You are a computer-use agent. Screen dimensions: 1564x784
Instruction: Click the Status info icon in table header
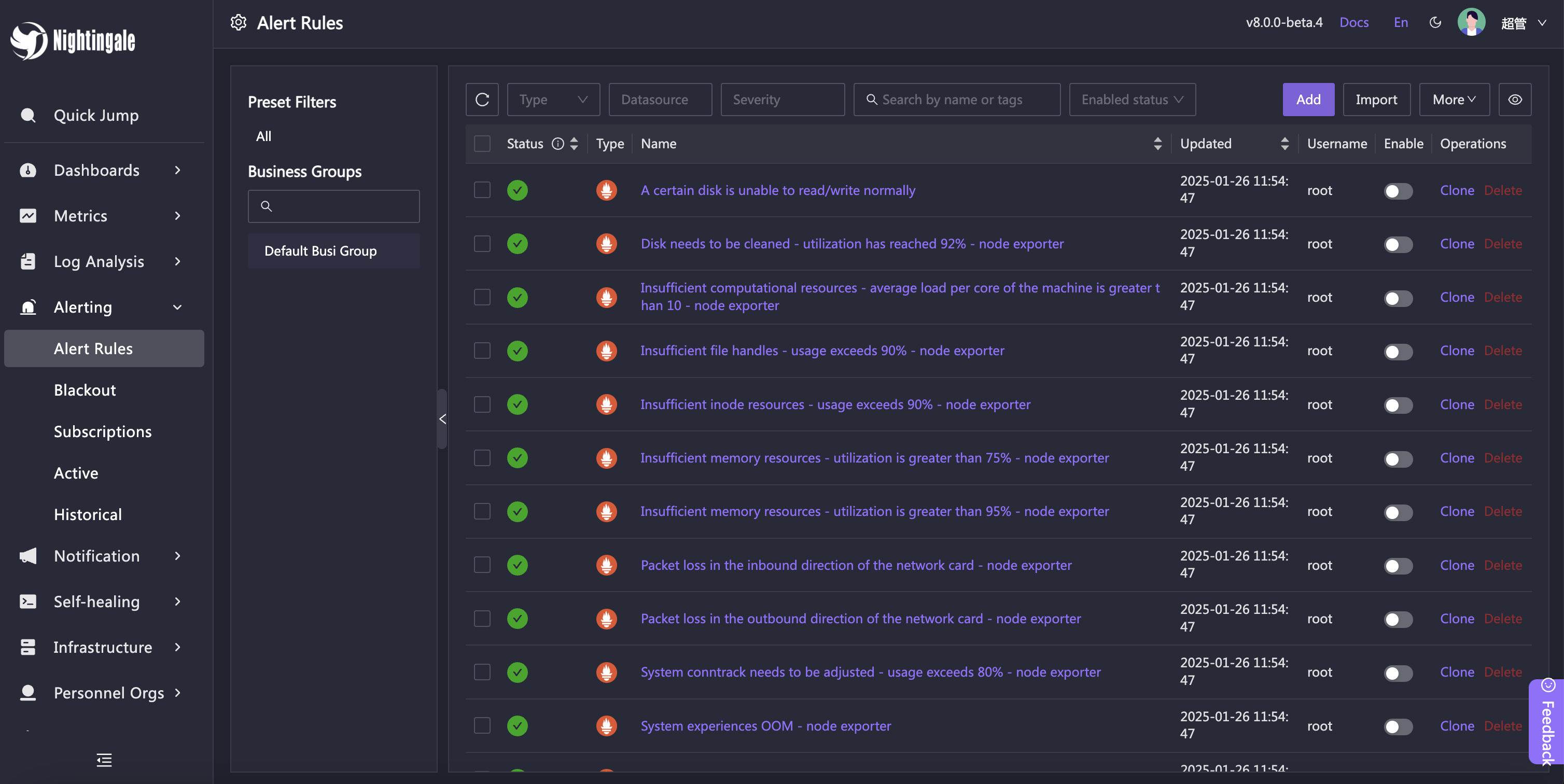point(558,143)
